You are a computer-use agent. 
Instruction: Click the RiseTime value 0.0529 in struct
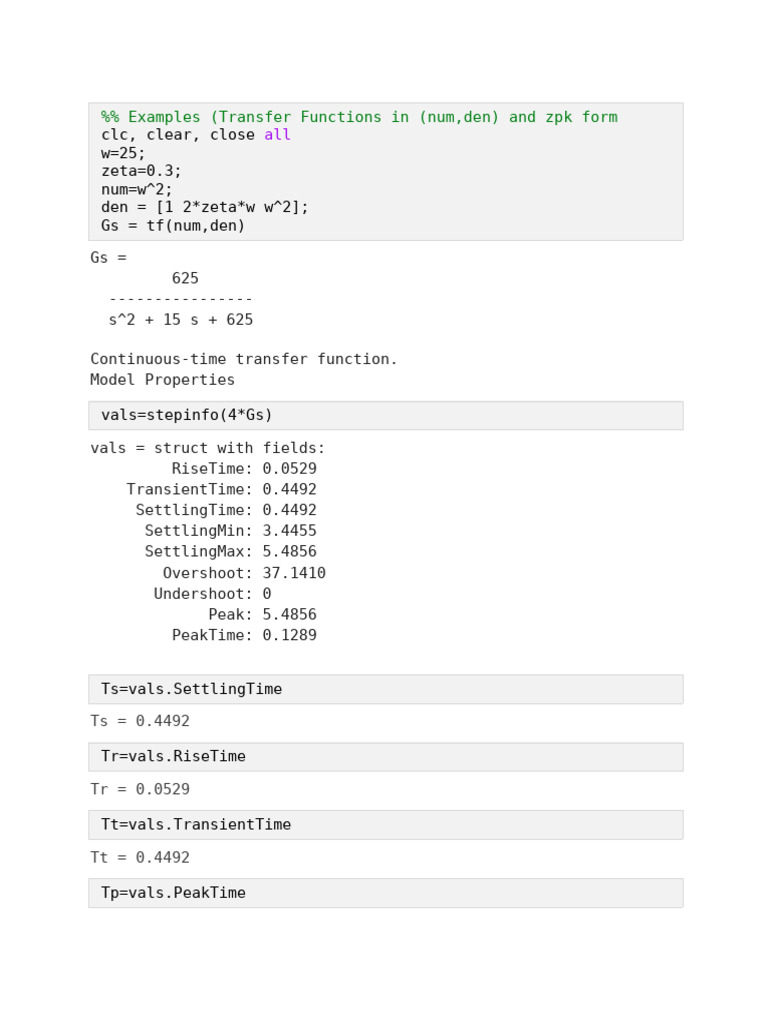(289, 468)
